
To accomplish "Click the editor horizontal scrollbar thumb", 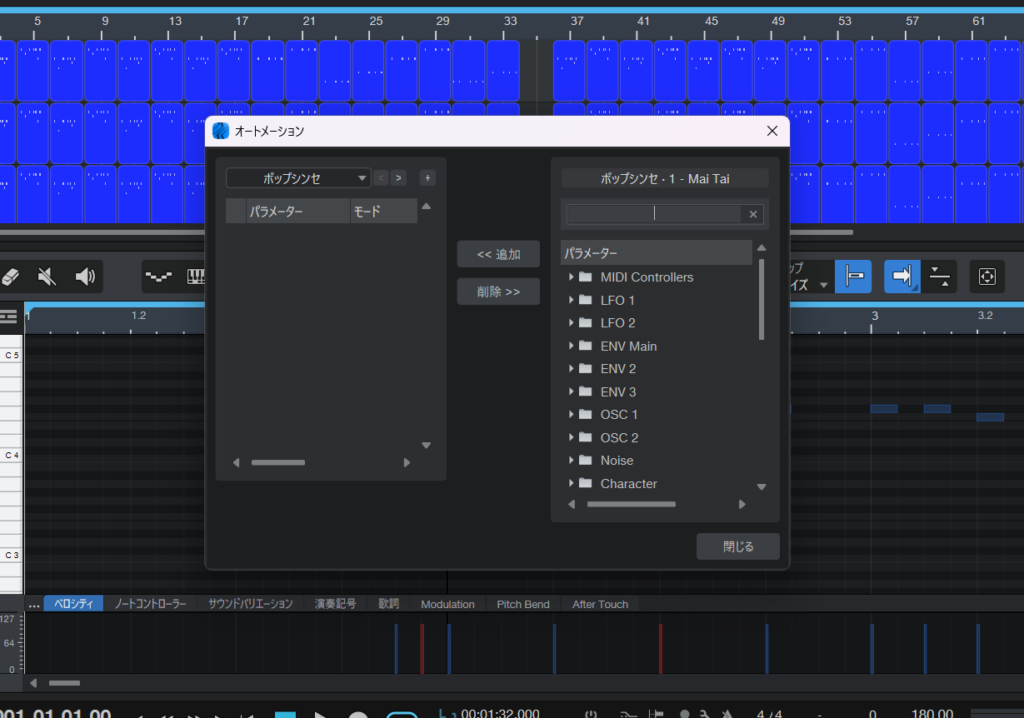I will 64,683.
